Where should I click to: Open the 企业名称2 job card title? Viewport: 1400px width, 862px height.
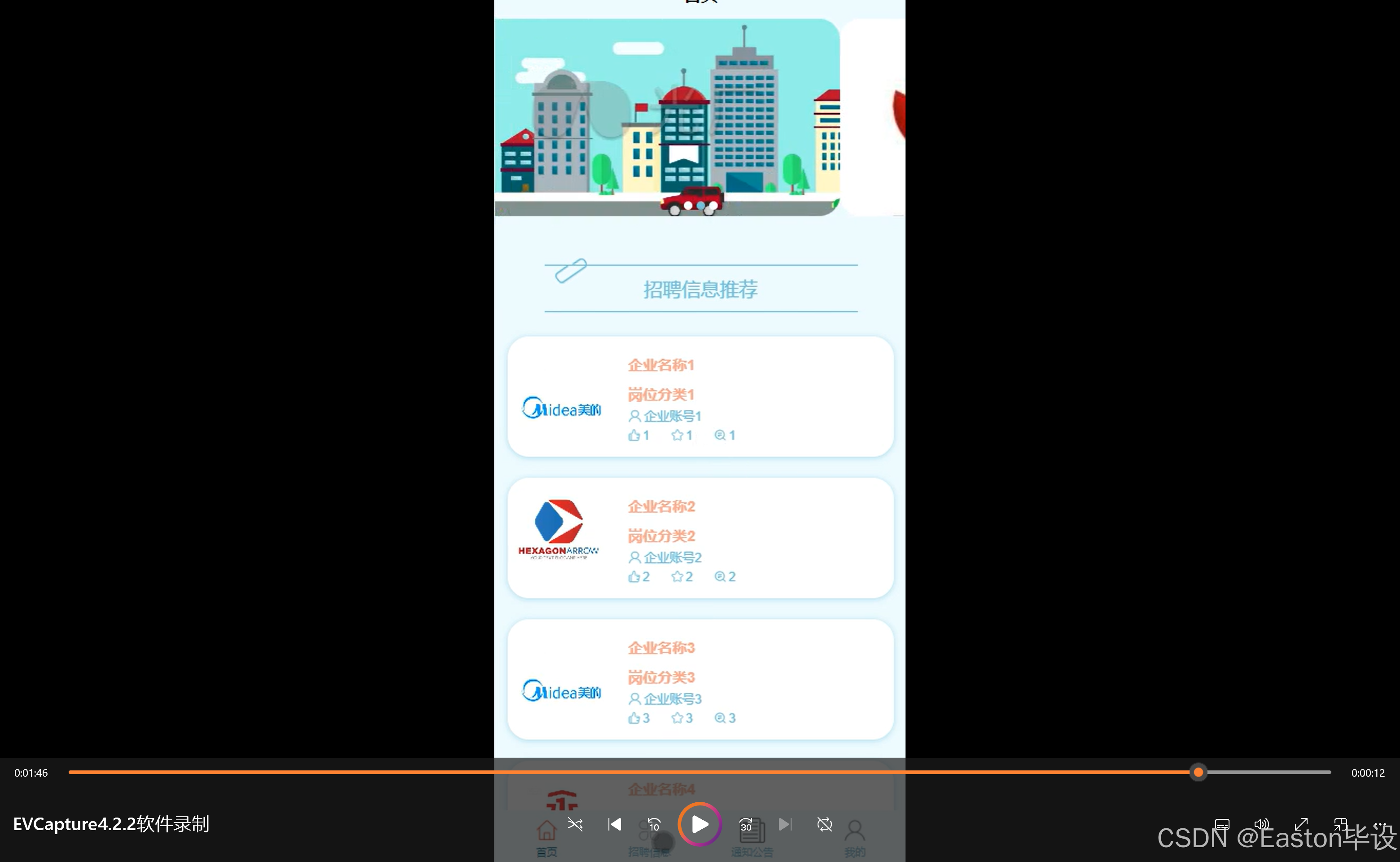pos(661,506)
